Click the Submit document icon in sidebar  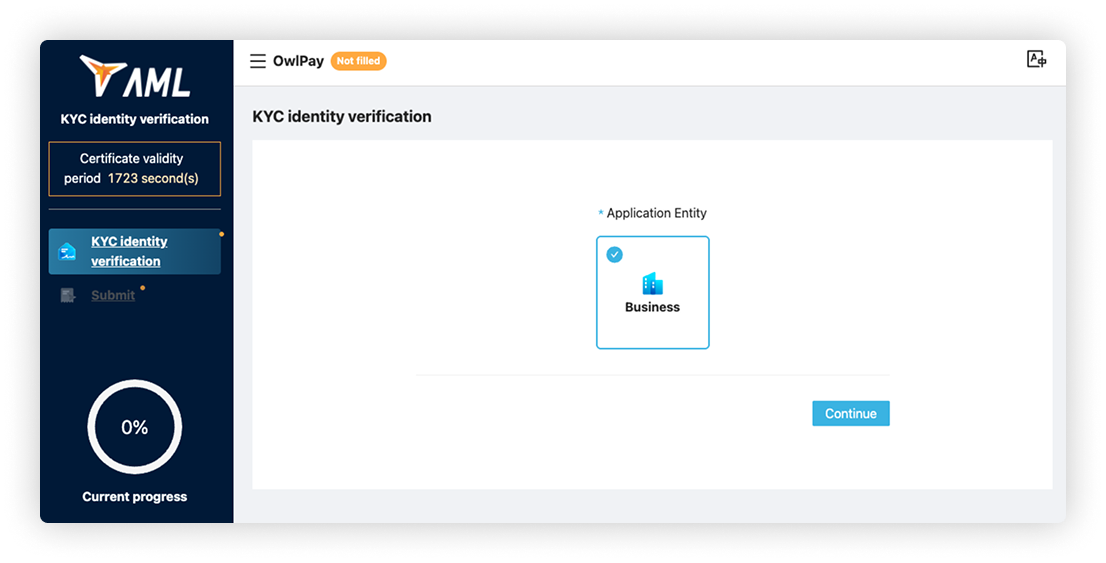tap(68, 295)
